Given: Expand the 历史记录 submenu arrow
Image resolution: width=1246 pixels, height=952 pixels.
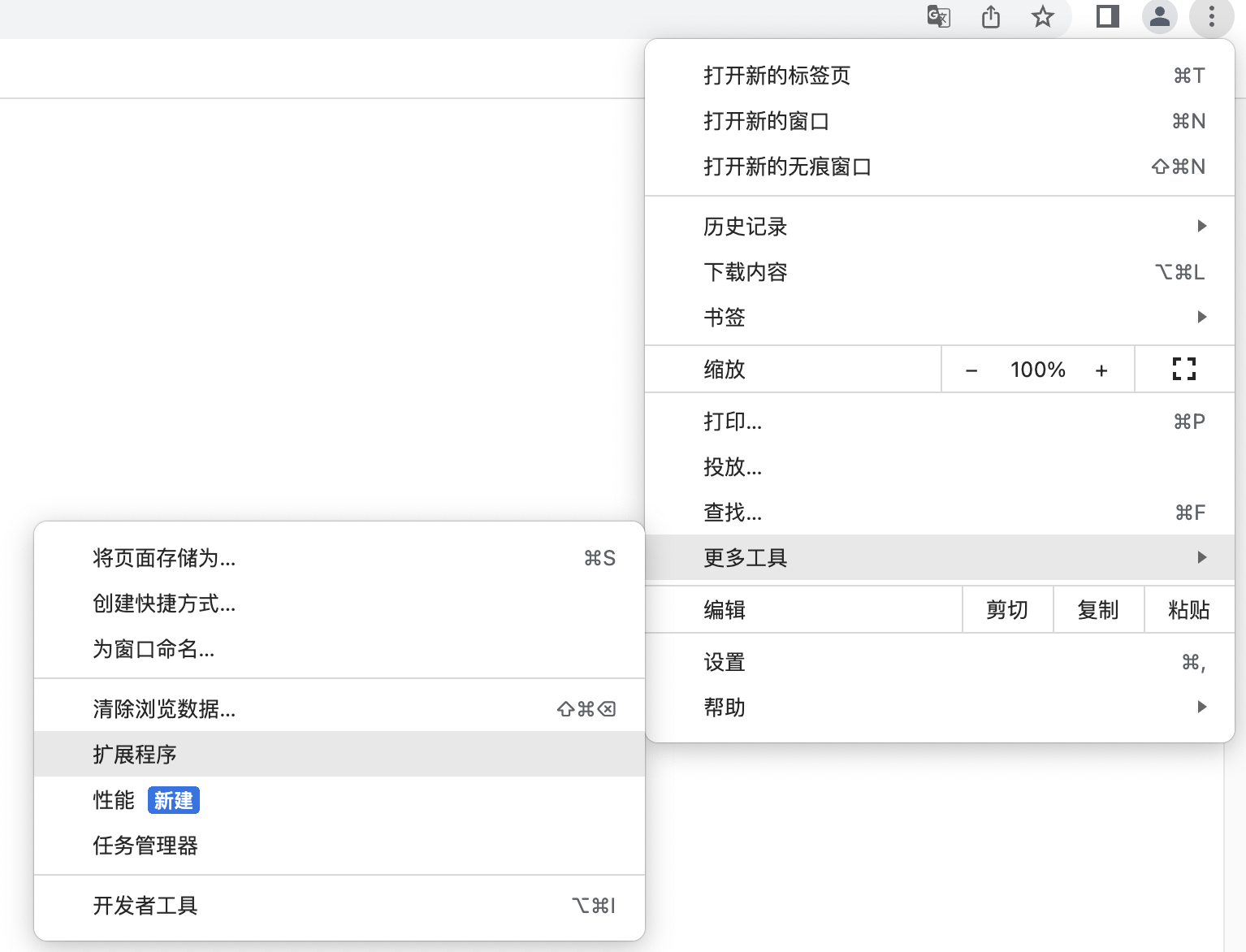Looking at the screenshot, I should 1201,227.
